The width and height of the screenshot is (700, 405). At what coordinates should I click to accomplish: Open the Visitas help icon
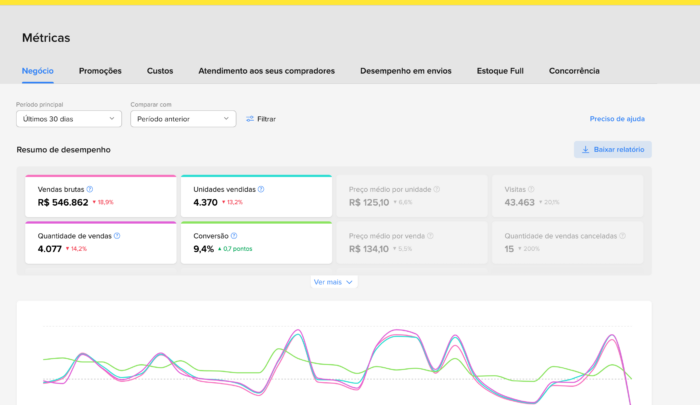click(x=531, y=189)
